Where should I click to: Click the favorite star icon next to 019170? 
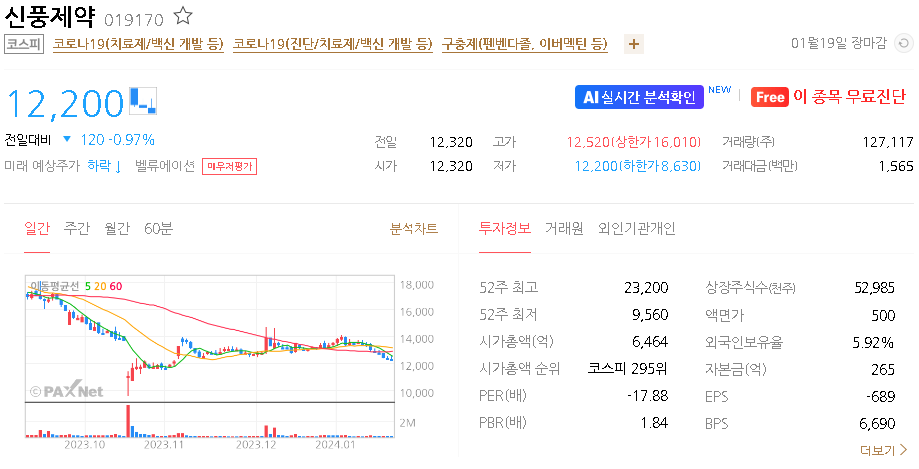[x=183, y=16]
